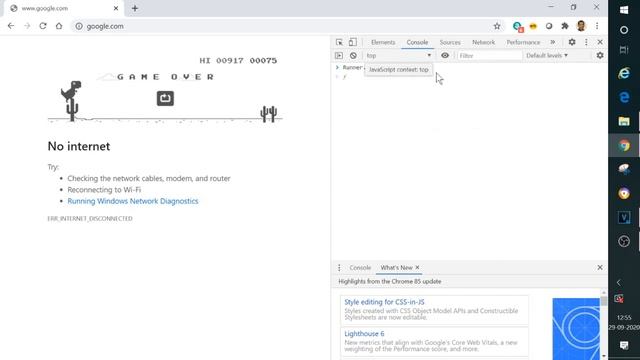Select the inspect element picker icon

point(339,42)
